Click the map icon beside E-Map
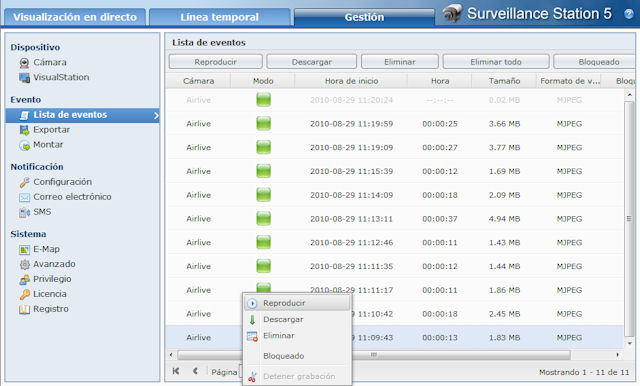 (x=24, y=250)
